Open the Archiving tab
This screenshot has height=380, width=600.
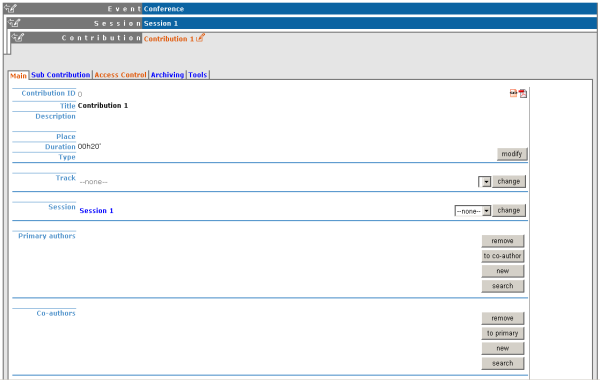(x=167, y=75)
